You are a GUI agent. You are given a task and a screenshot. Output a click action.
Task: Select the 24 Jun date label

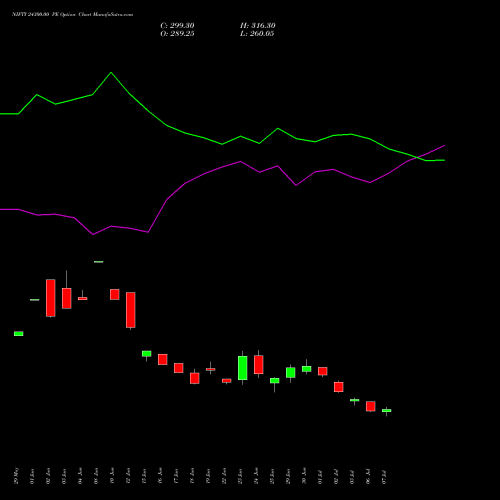click(x=257, y=476)
